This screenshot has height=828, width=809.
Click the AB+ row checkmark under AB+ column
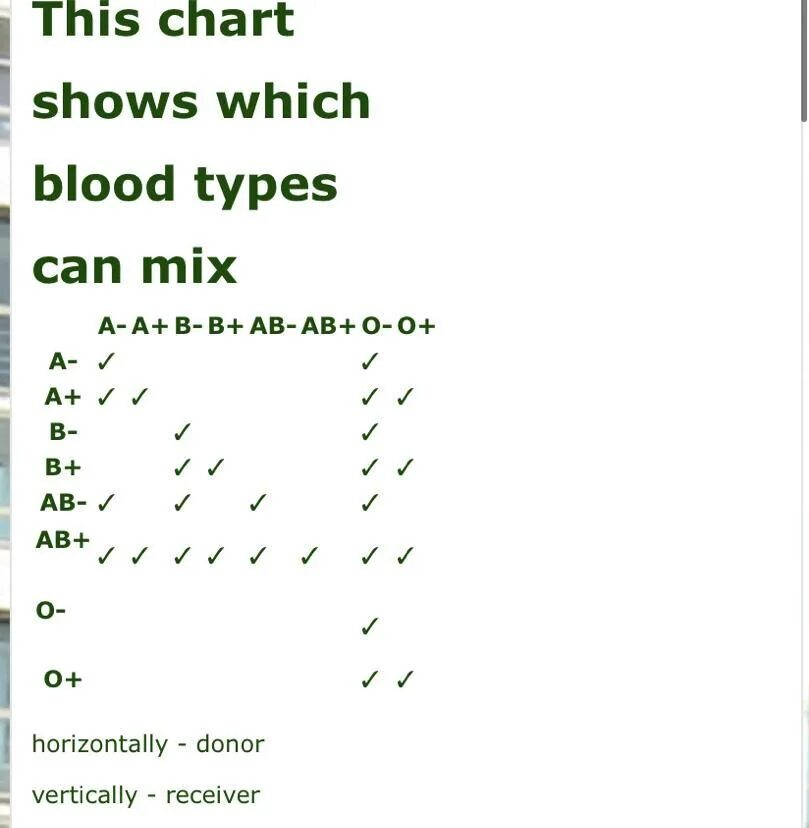[x=309, y=556]
